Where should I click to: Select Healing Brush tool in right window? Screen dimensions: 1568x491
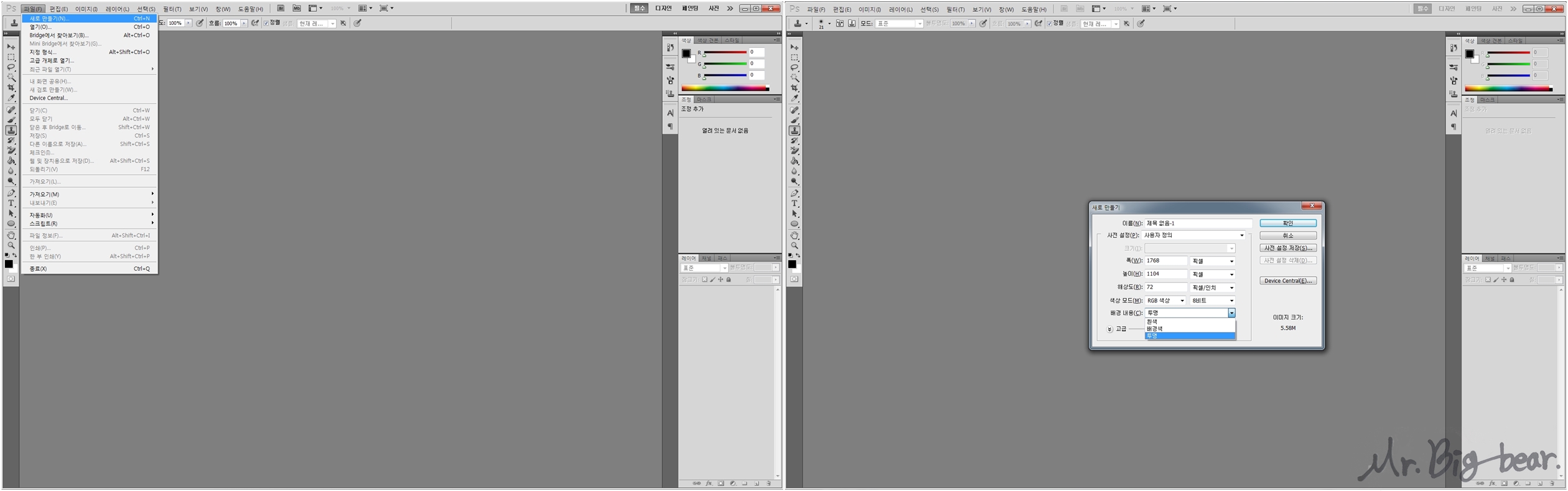click(795, 110)
